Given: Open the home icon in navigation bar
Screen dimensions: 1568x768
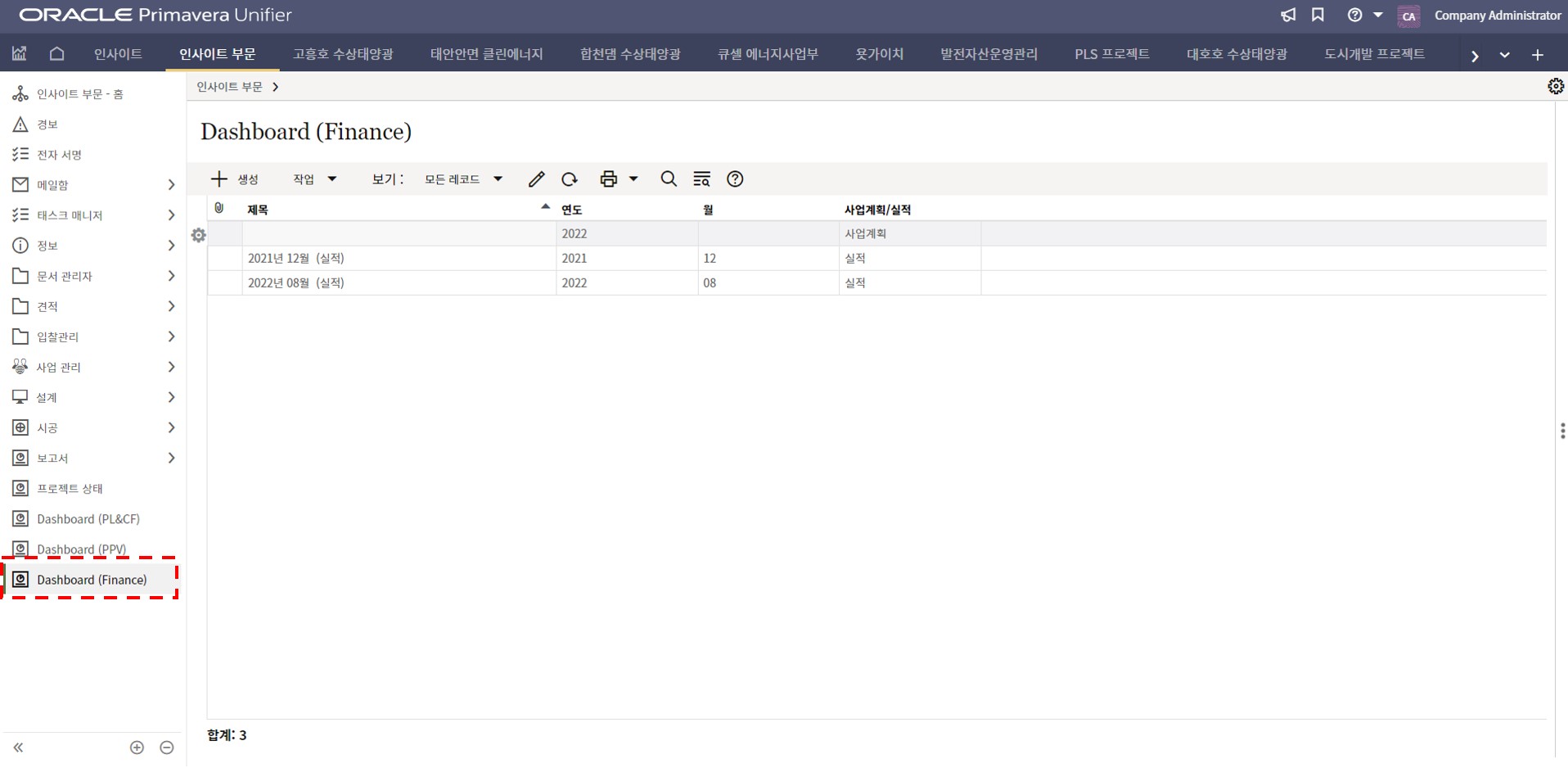Looking at the screenshot, I should coord(56,54).
